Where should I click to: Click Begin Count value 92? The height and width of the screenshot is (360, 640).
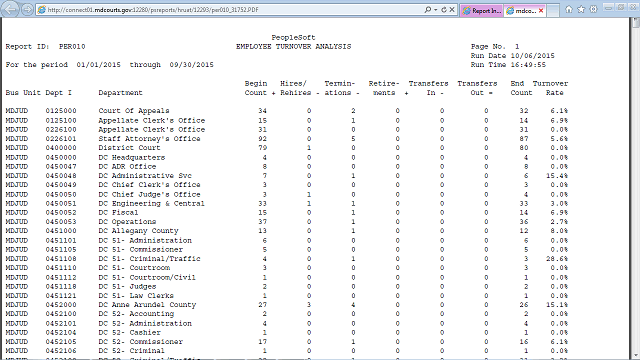[x=262, y=139]
